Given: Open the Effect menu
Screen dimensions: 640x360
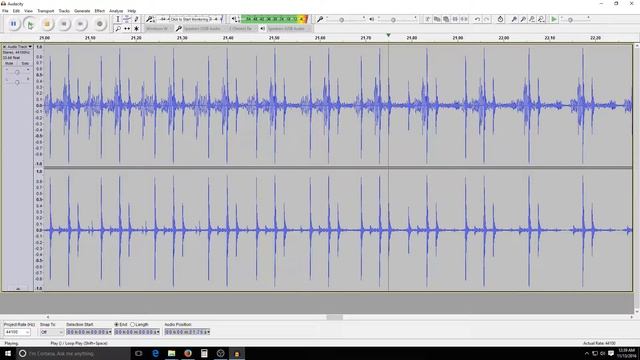Looking at the screenshot, I should click(x=100, y=11).
